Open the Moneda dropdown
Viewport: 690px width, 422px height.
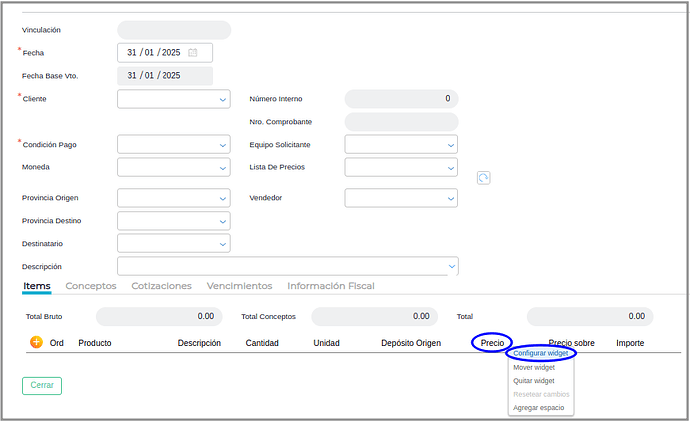click(x=173, y=167)
